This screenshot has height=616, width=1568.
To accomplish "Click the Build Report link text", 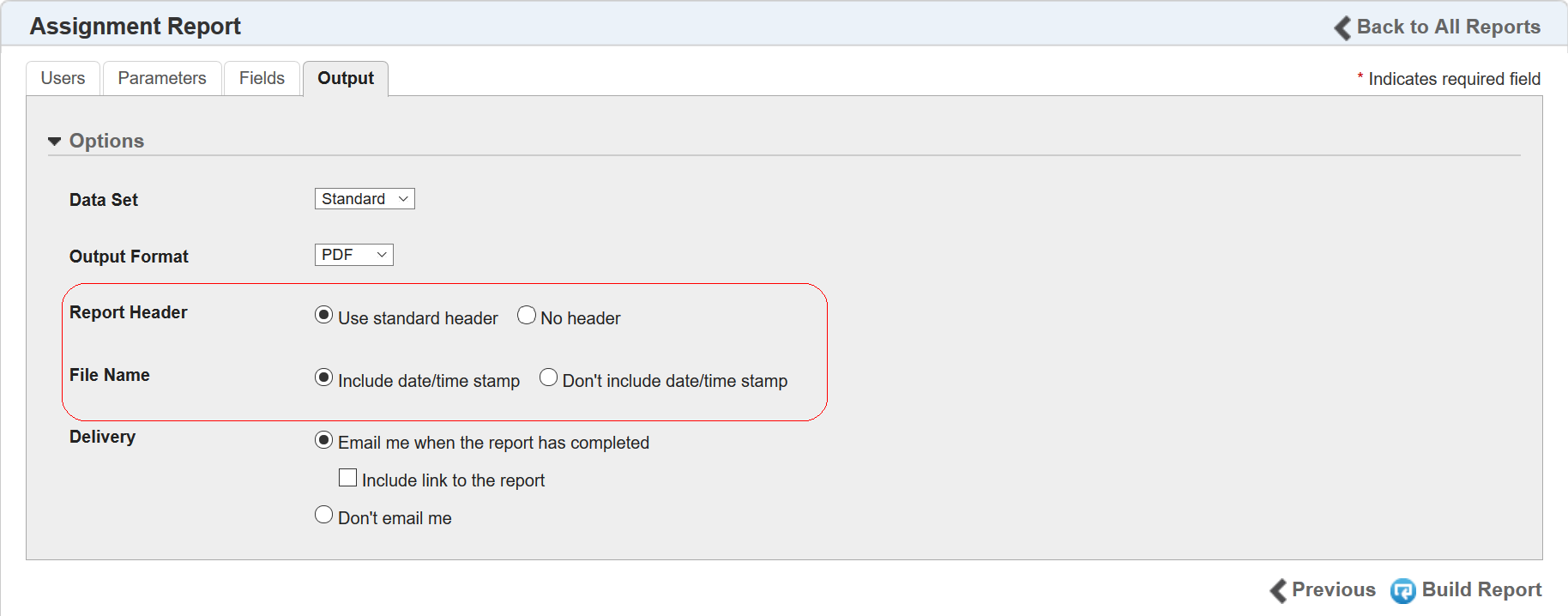I will 1481,589.
